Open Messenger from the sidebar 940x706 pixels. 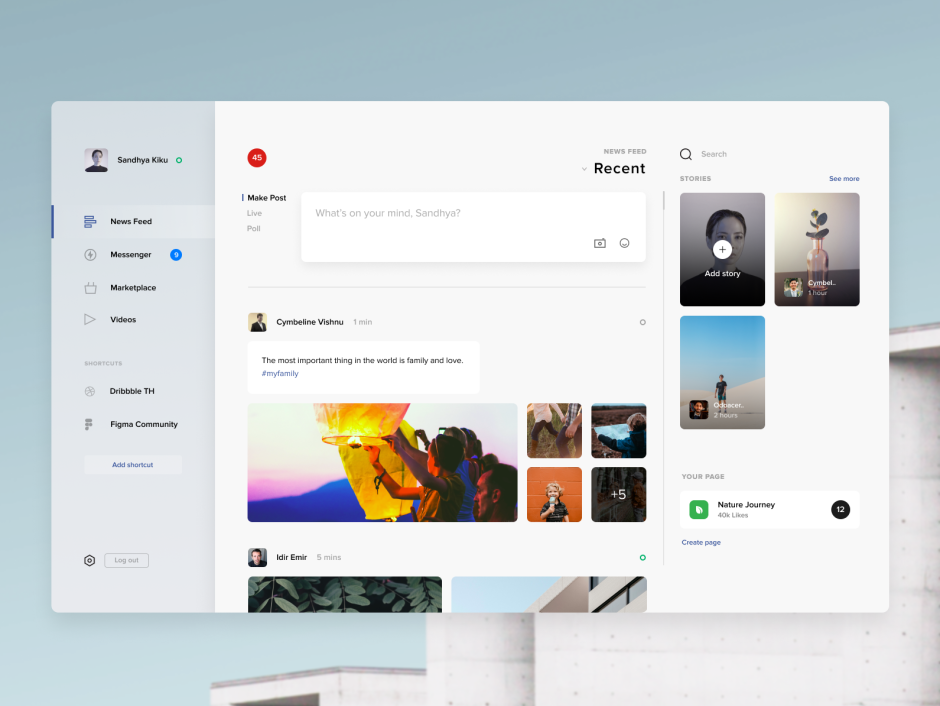pyautogui.click(x=130, y=255)
